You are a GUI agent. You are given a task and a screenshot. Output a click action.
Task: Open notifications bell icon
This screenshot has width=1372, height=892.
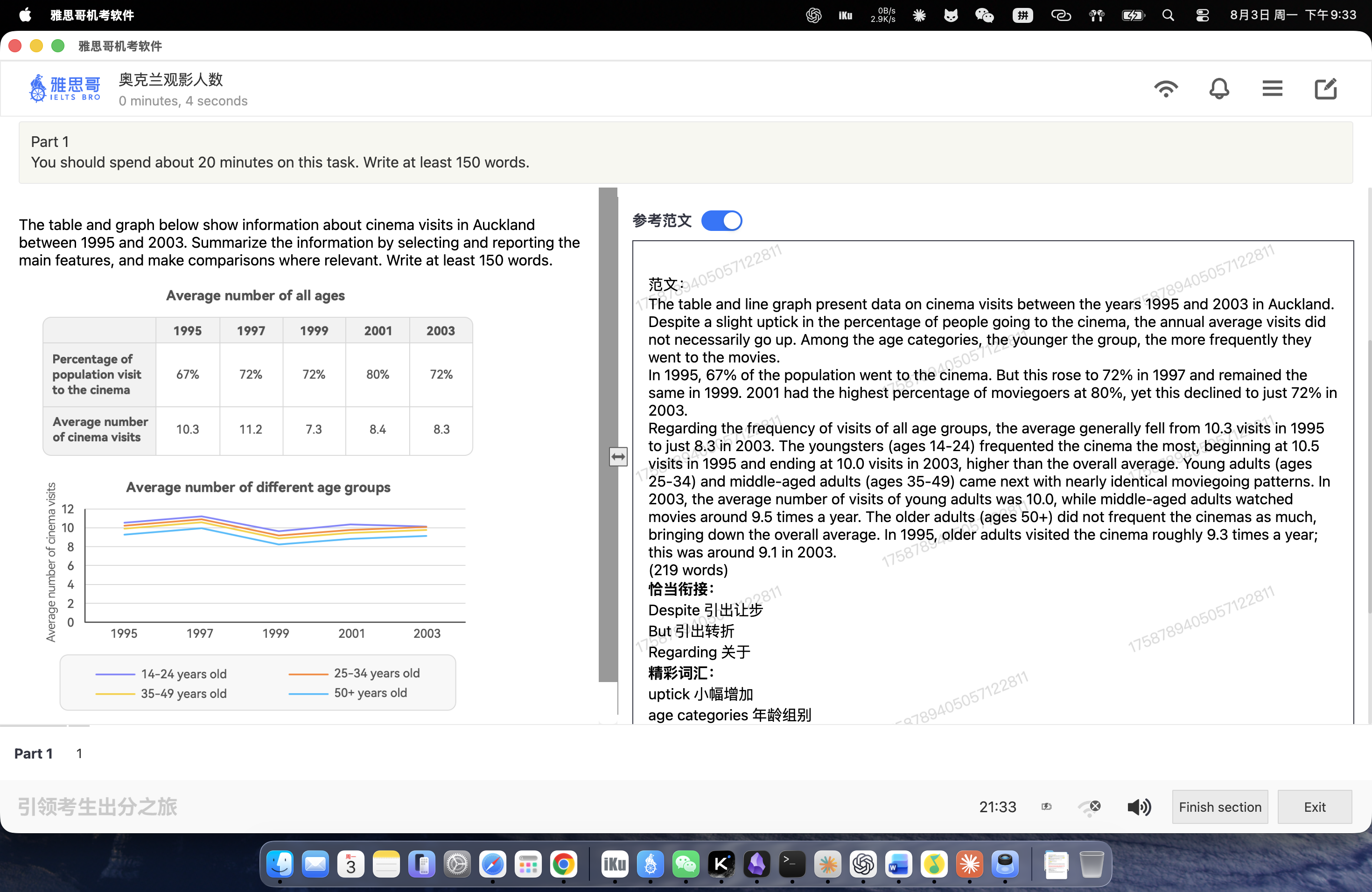(1218, 89)
